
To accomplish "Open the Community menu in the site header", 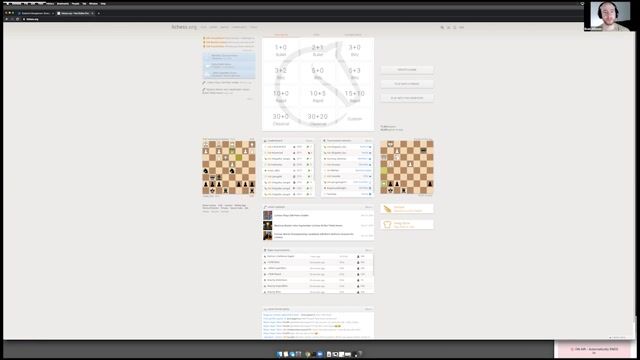I will tap(239, 27).
